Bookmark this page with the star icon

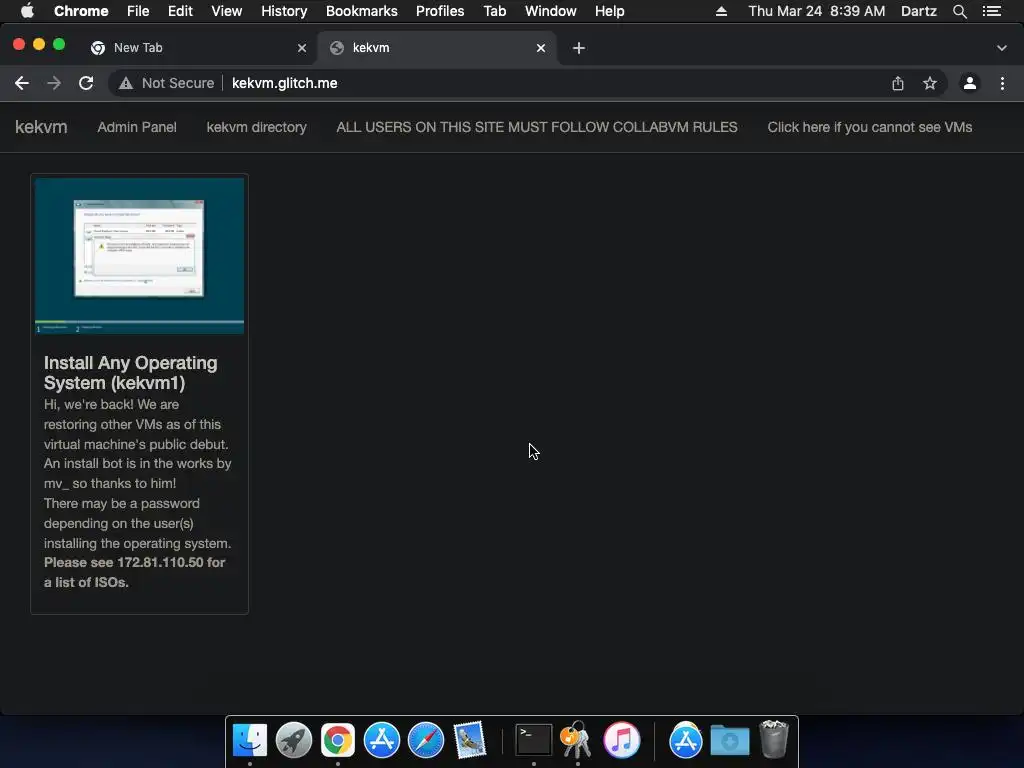[930, 83]
